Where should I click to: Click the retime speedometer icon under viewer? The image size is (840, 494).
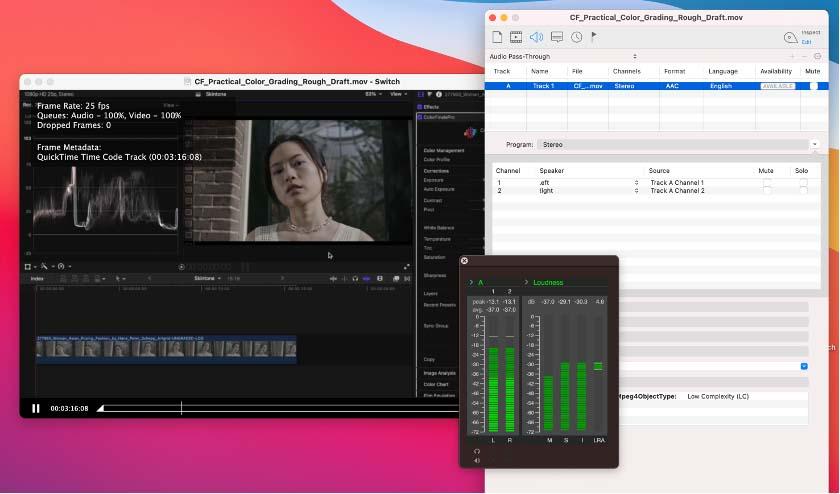[x=61, y=267]
